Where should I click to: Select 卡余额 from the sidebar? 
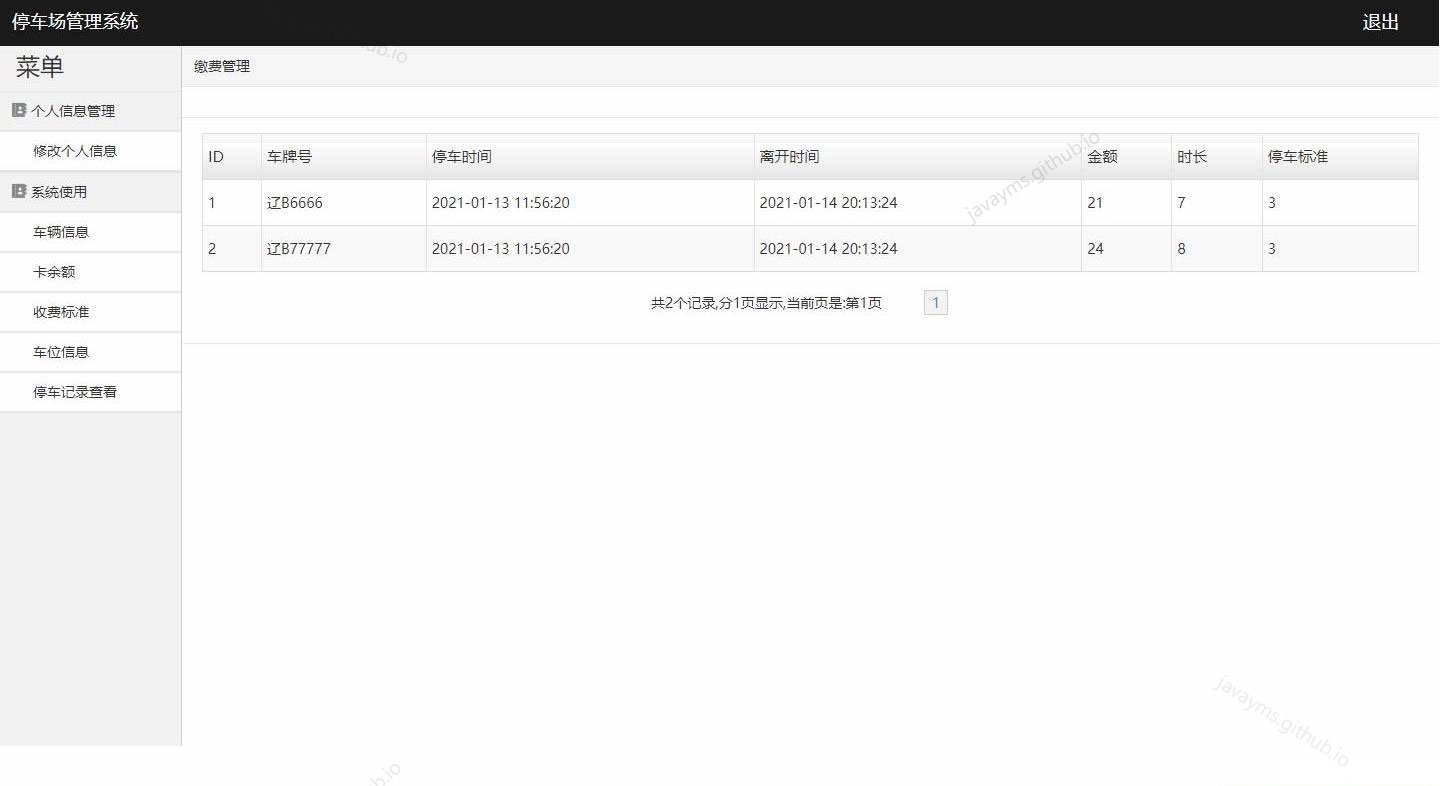point(55,271)
